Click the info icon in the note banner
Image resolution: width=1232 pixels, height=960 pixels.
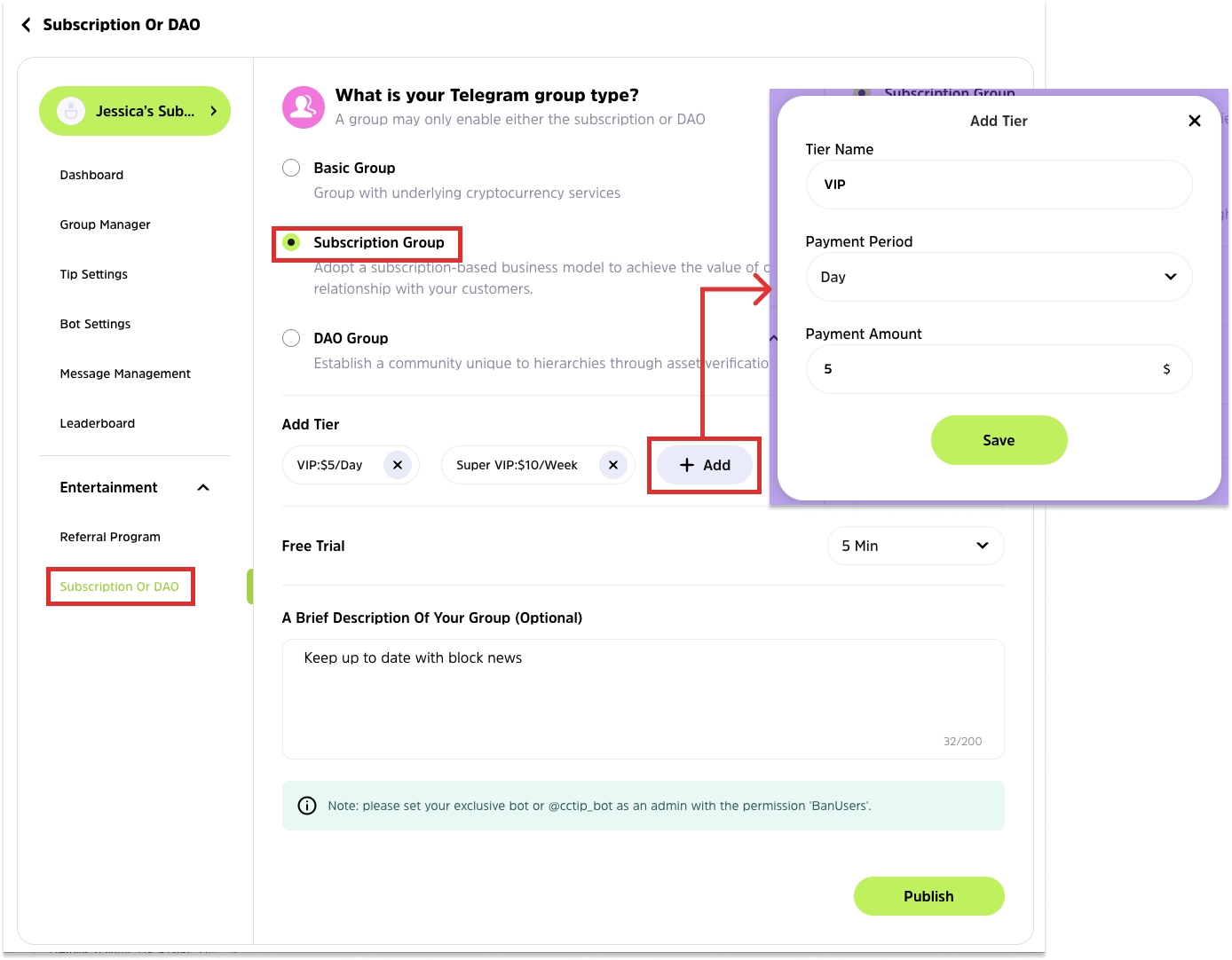[307, 806]
